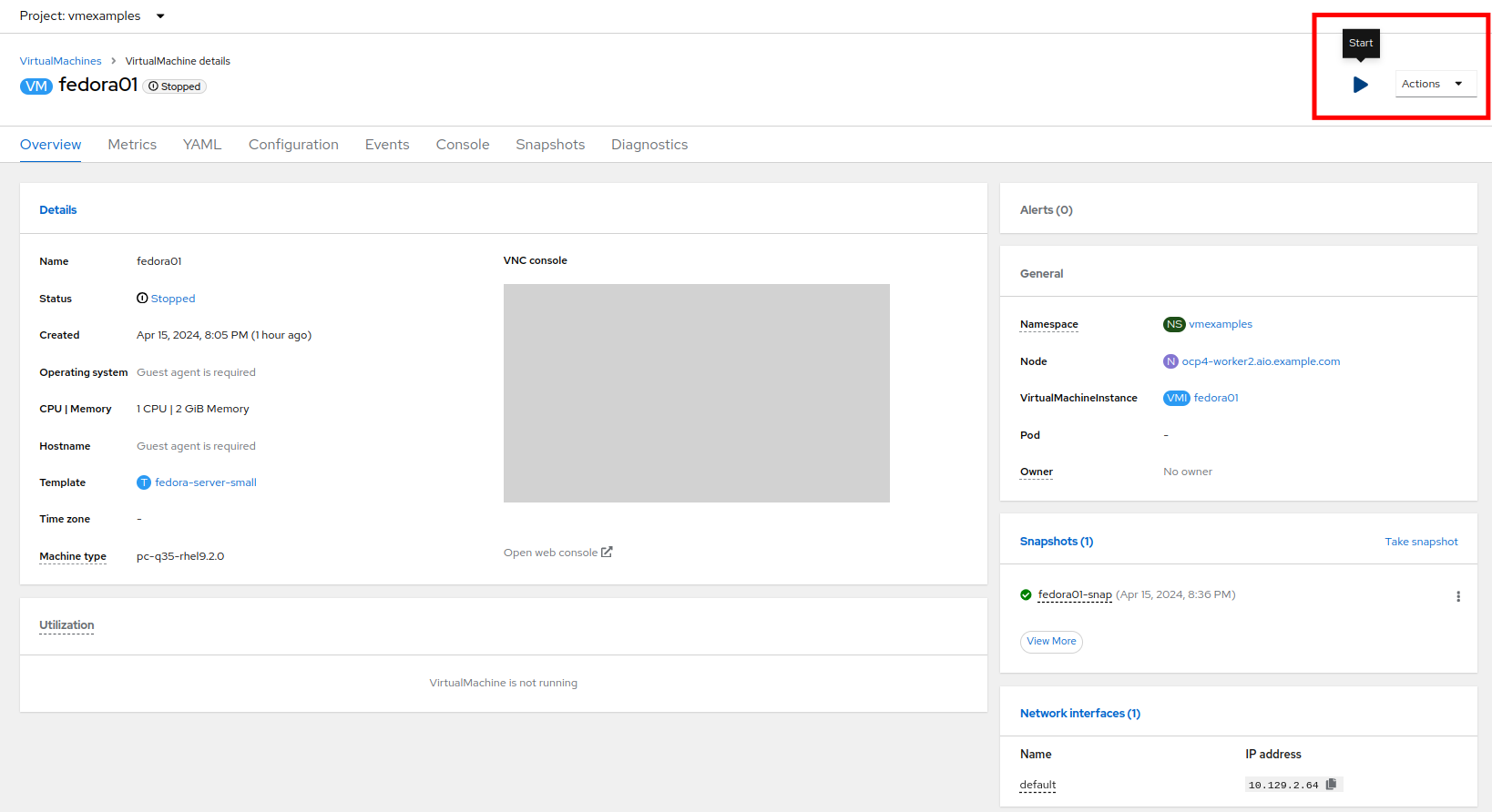Click the VMI badge icon
Viewport: 1492px width, 812px height.
coord(1177,398)
